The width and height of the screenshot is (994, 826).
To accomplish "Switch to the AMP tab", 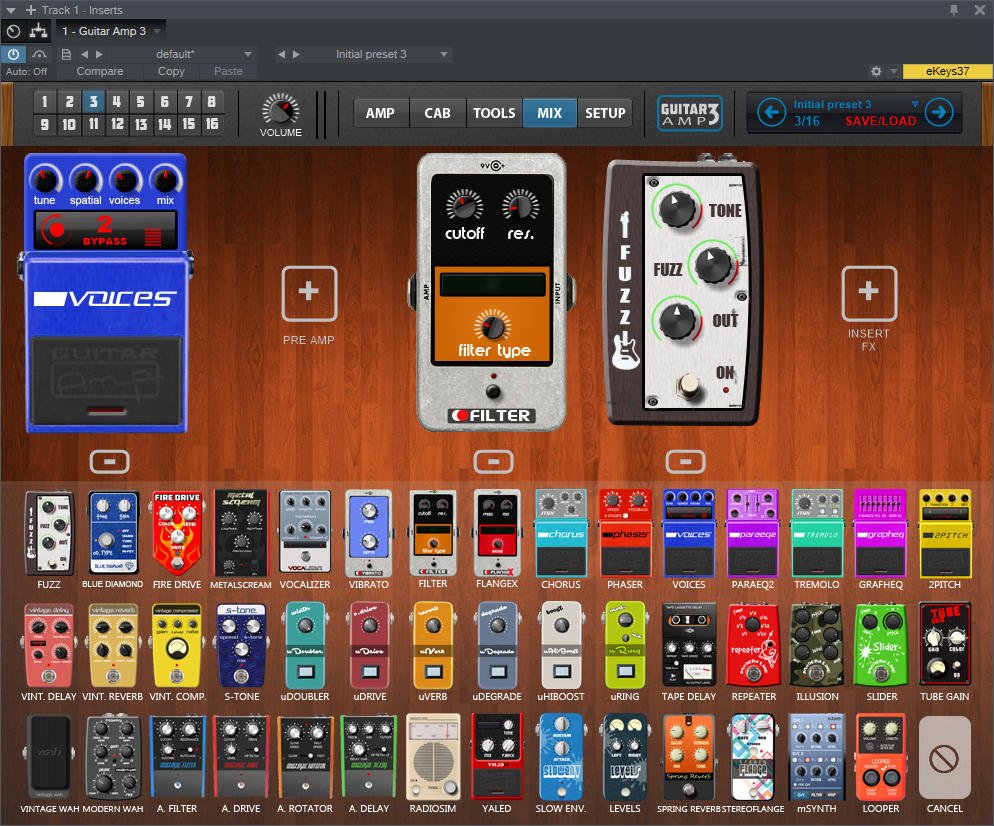I will (380, 113).
